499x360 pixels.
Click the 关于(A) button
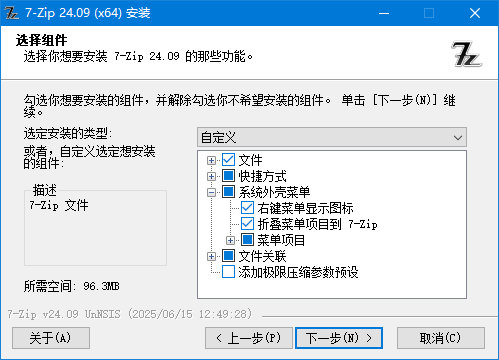point(51,338)
